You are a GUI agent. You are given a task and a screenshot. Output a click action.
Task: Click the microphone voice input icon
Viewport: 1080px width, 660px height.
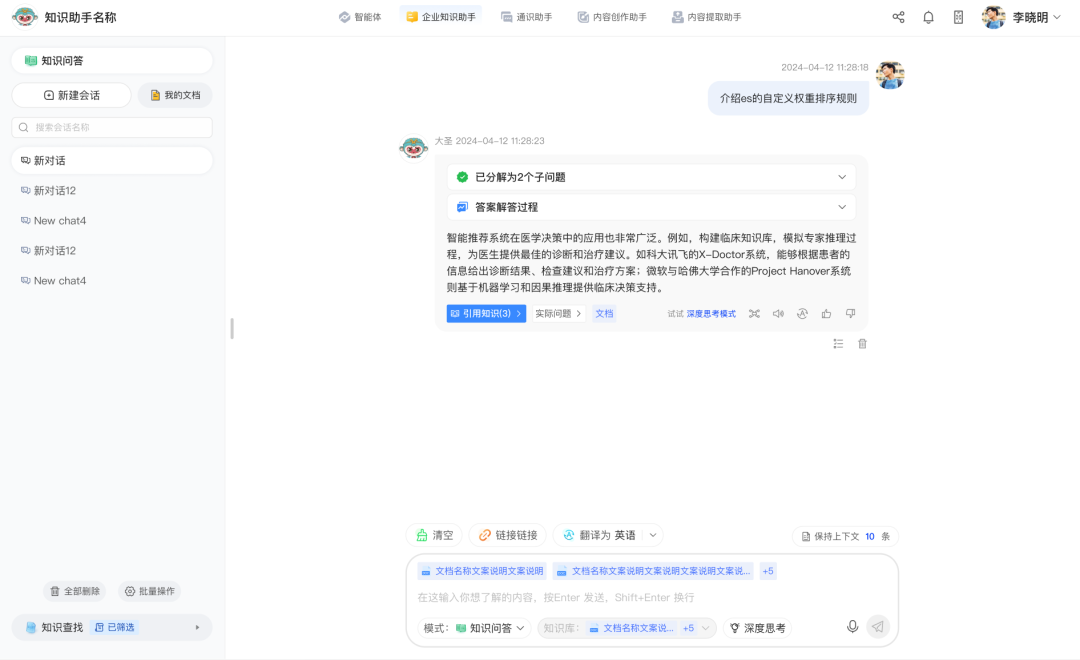[x=852, y=627]
